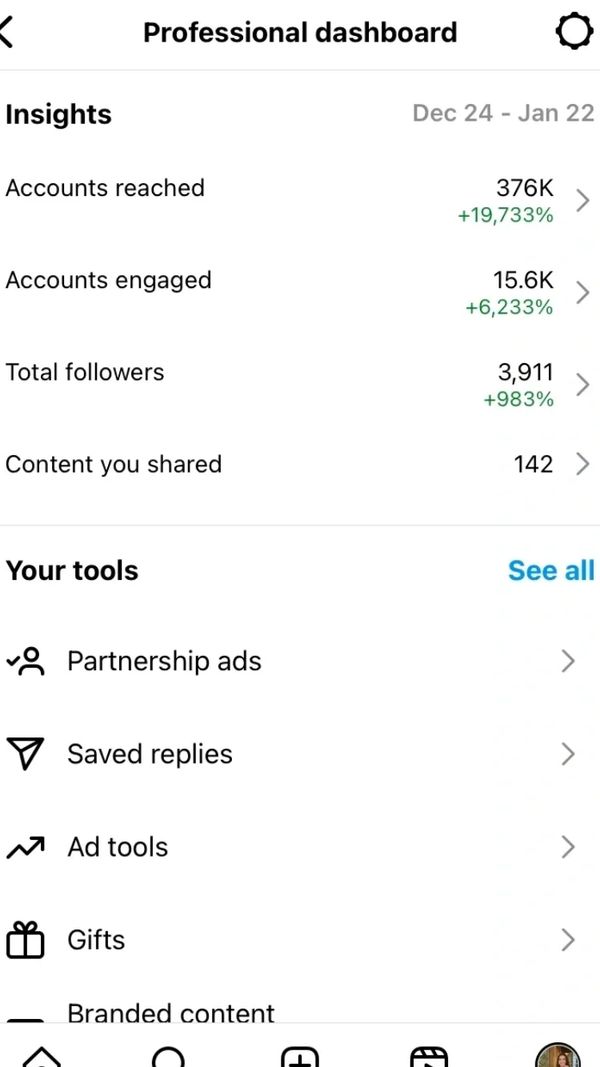Open the Branded content option
Screen dimensions: 600x1067
pos(170,1013)
